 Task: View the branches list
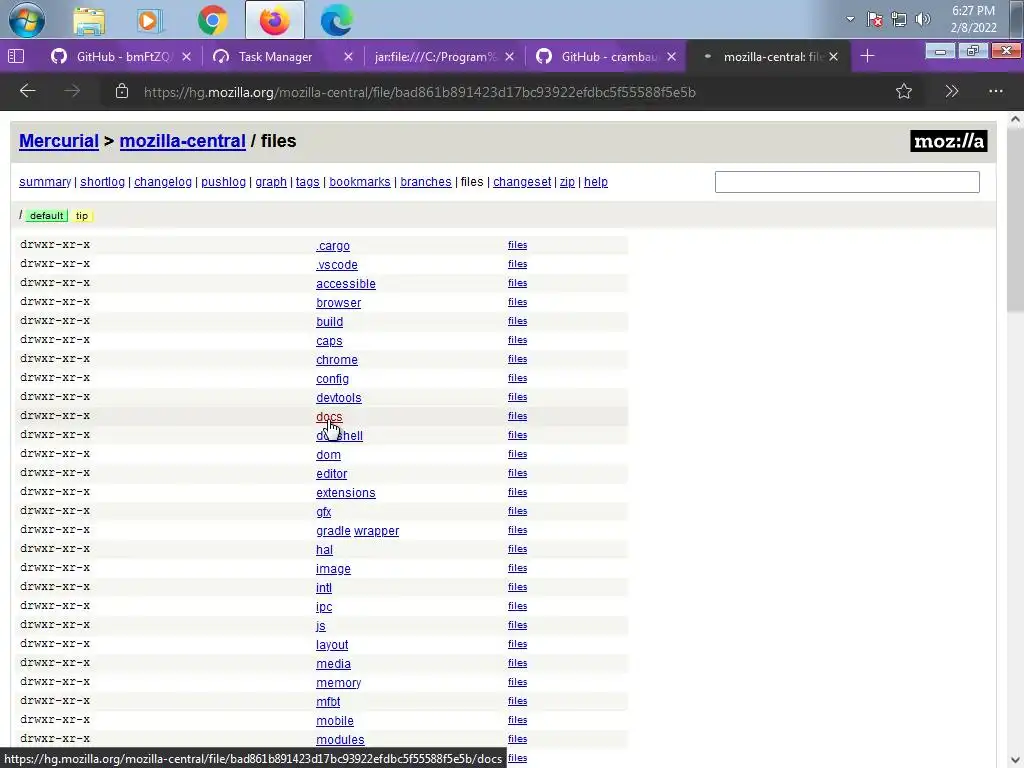(x=426, y=182)
